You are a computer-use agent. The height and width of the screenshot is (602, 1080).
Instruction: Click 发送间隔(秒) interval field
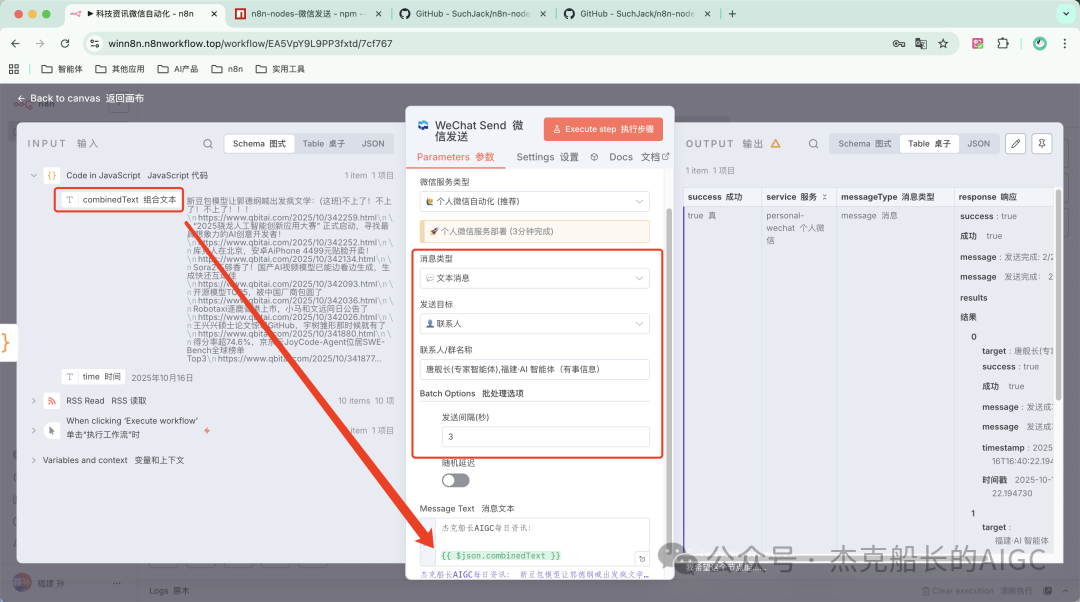pyautogui.click(x=546, y=437)
